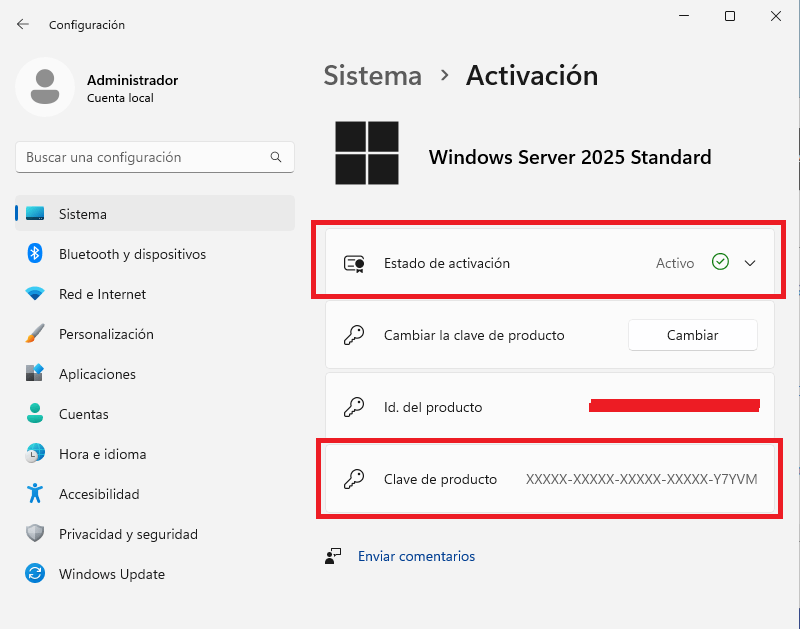Screen dimensions: 800x629
Task: Open the Sistema section in sidebar
Action: tap(155, 213)
